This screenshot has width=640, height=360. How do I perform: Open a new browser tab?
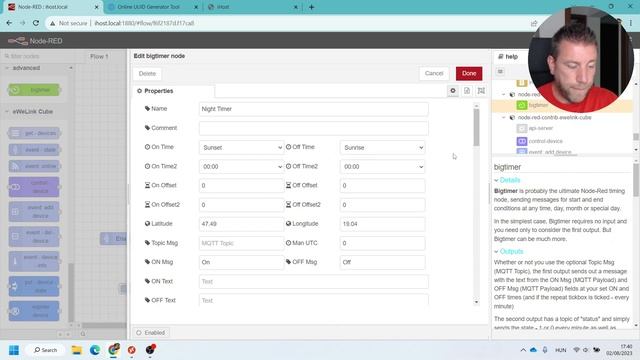pos(311,7)
